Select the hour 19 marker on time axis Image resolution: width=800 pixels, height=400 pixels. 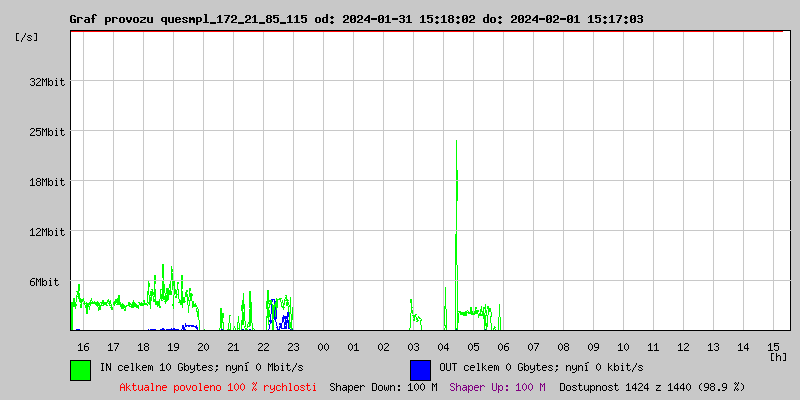point(173,346)
